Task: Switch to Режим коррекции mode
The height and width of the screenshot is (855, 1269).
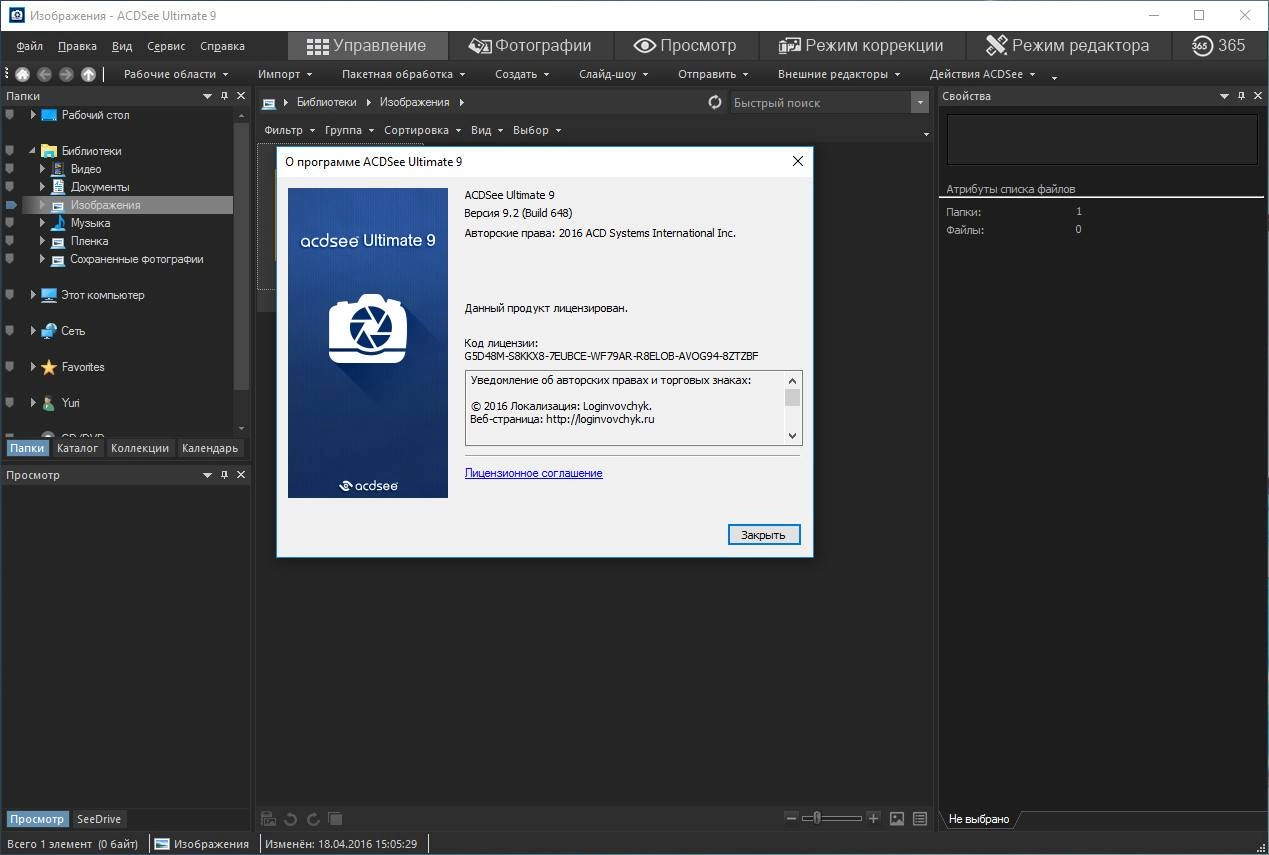Action: [861, 45]
